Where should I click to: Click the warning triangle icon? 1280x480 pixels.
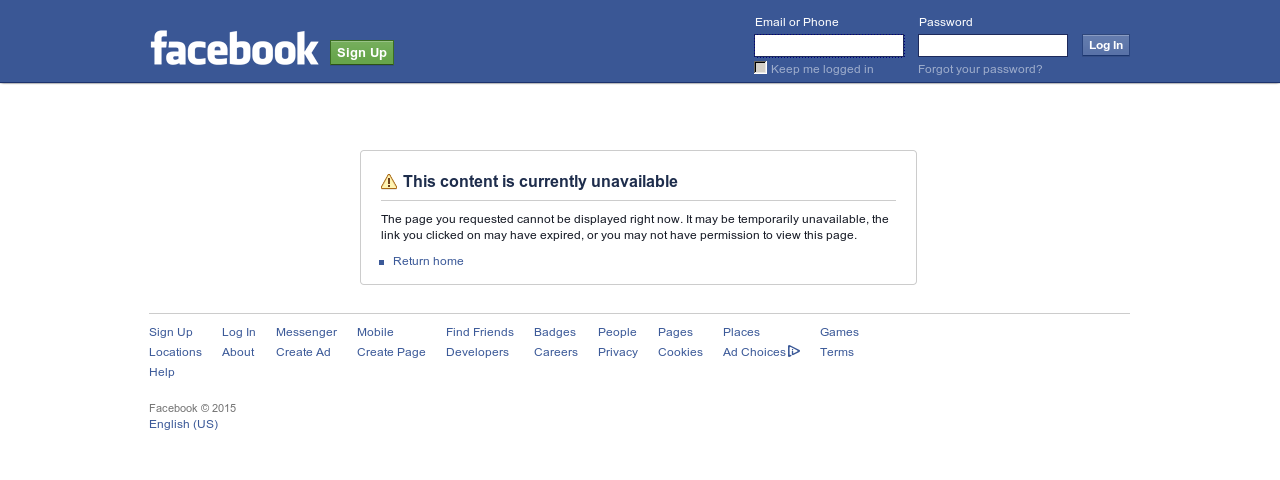389,182
